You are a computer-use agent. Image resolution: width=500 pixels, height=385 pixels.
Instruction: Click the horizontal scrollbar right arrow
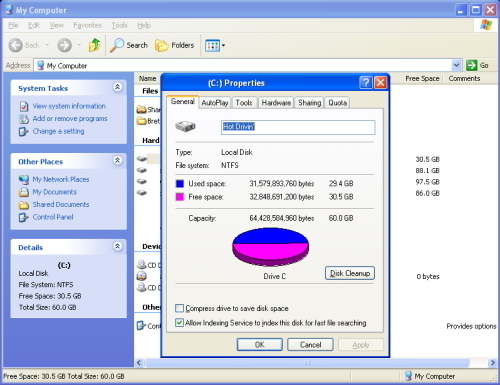pyautogui.click(x=492, y=363)
